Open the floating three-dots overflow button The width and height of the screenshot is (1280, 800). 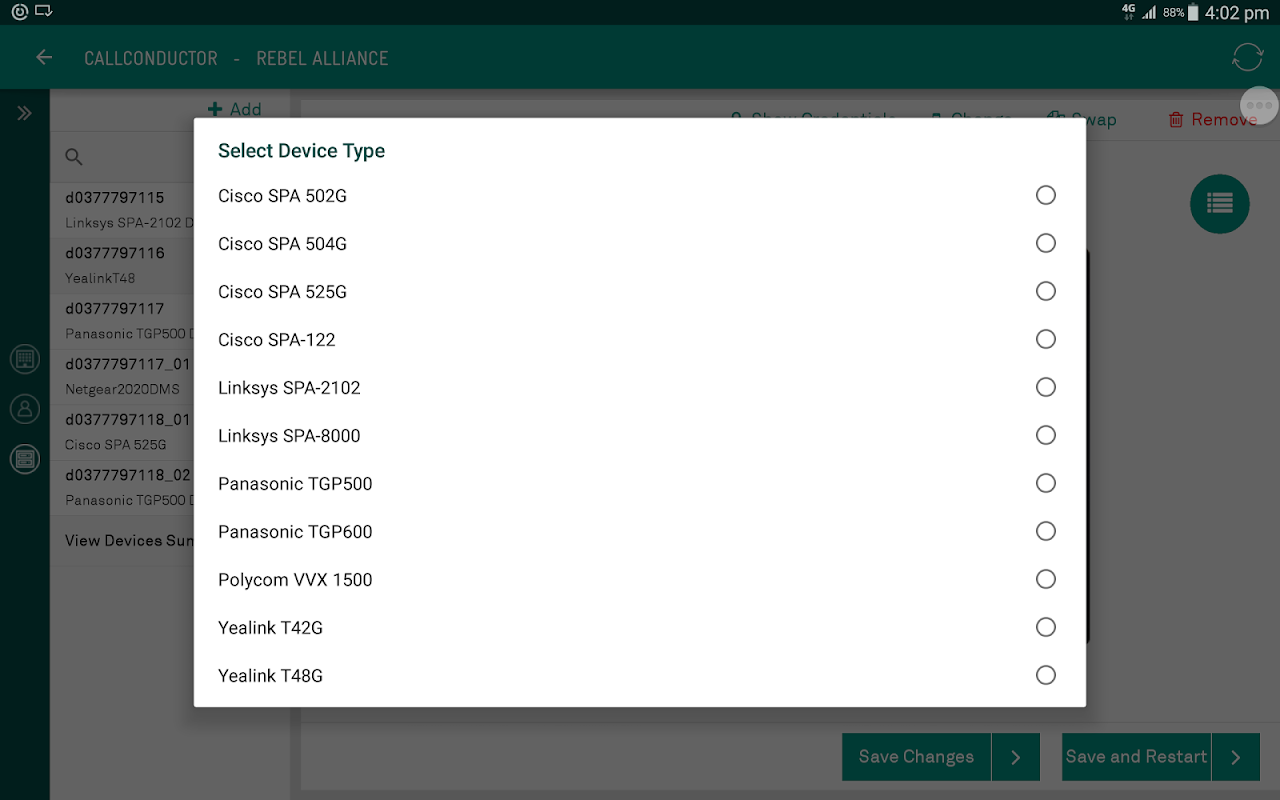click(x=1259, y=105)
